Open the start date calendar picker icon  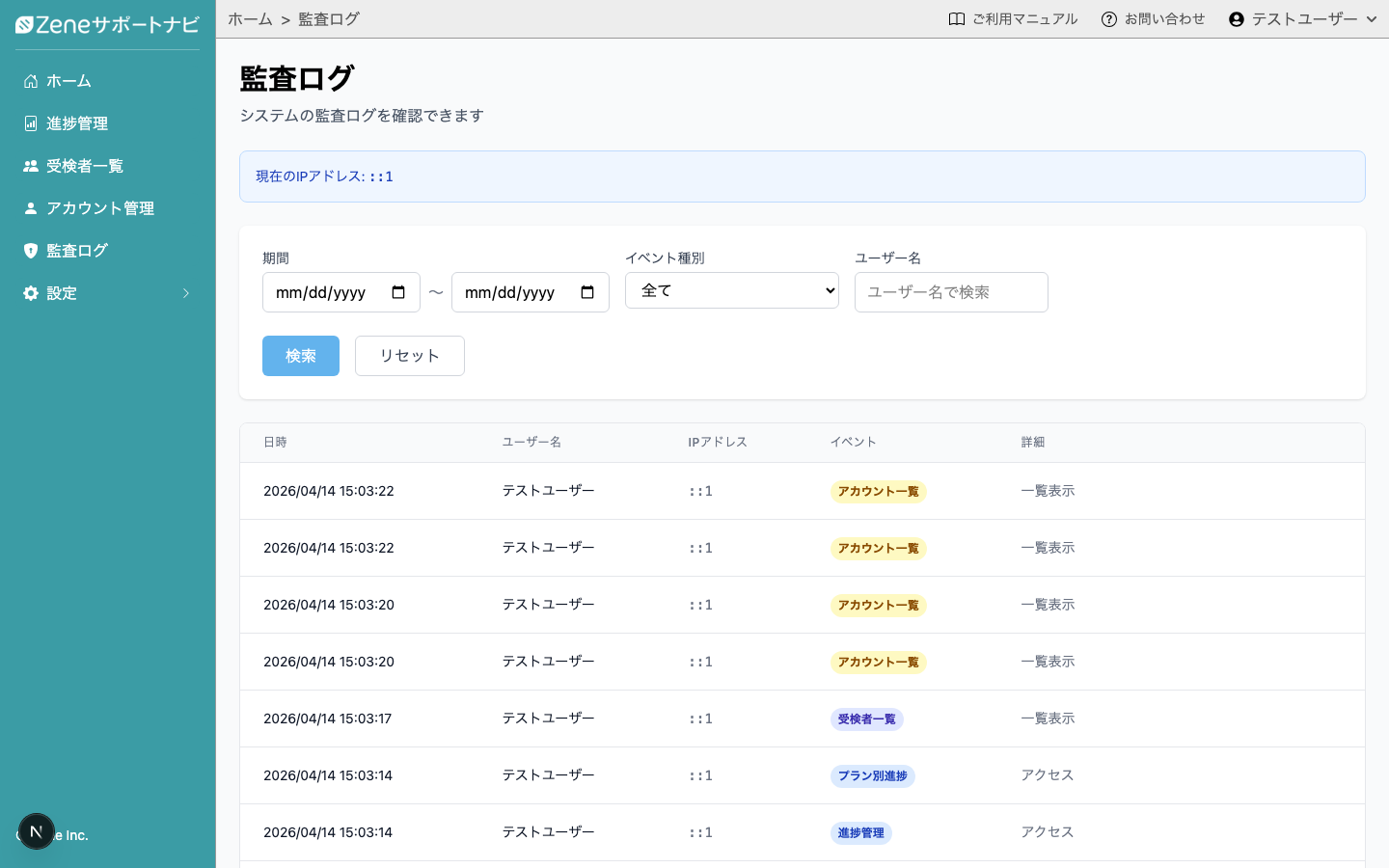[x=398, y=292]
